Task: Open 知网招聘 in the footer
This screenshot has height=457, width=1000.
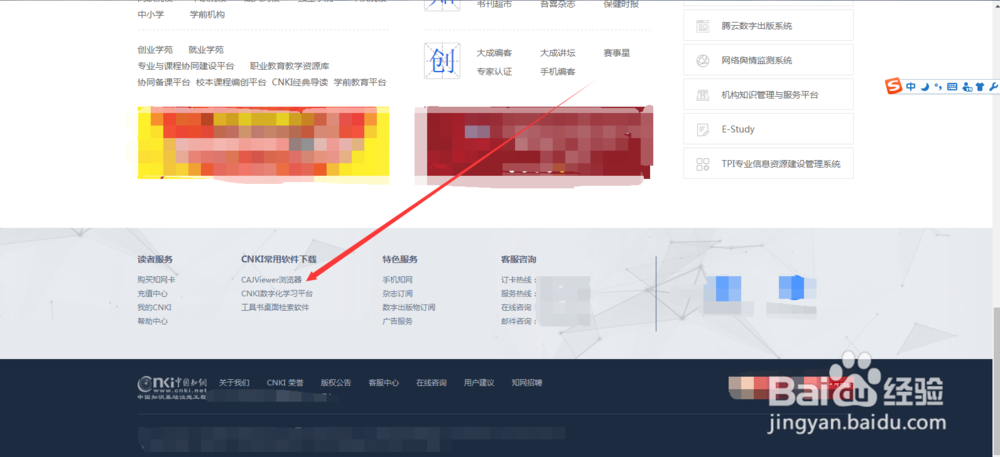Action: click(x=527, y=383)
